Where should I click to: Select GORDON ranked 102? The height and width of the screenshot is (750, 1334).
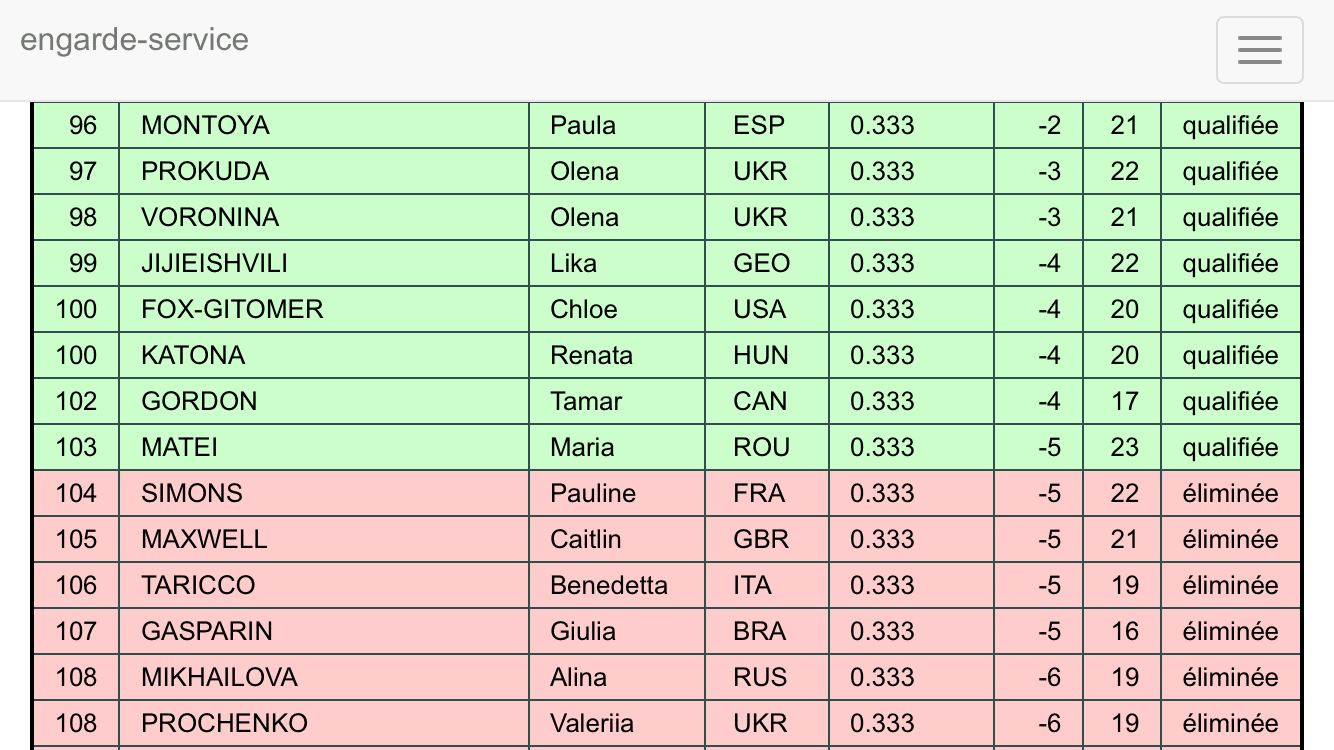pyautogui.click(x=324, y=401)
